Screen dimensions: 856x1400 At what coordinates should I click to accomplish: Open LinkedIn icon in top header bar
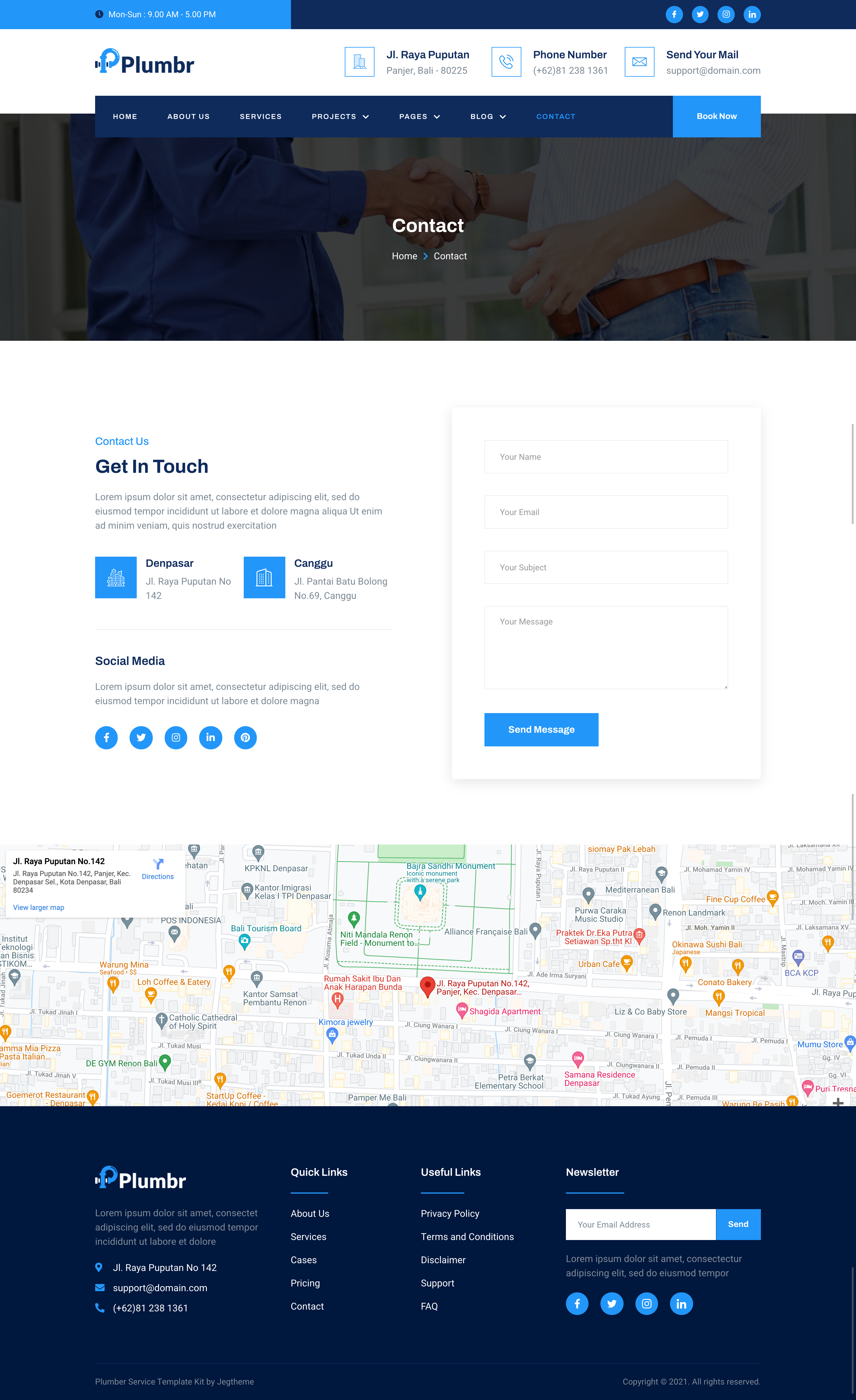pos(751,15)
